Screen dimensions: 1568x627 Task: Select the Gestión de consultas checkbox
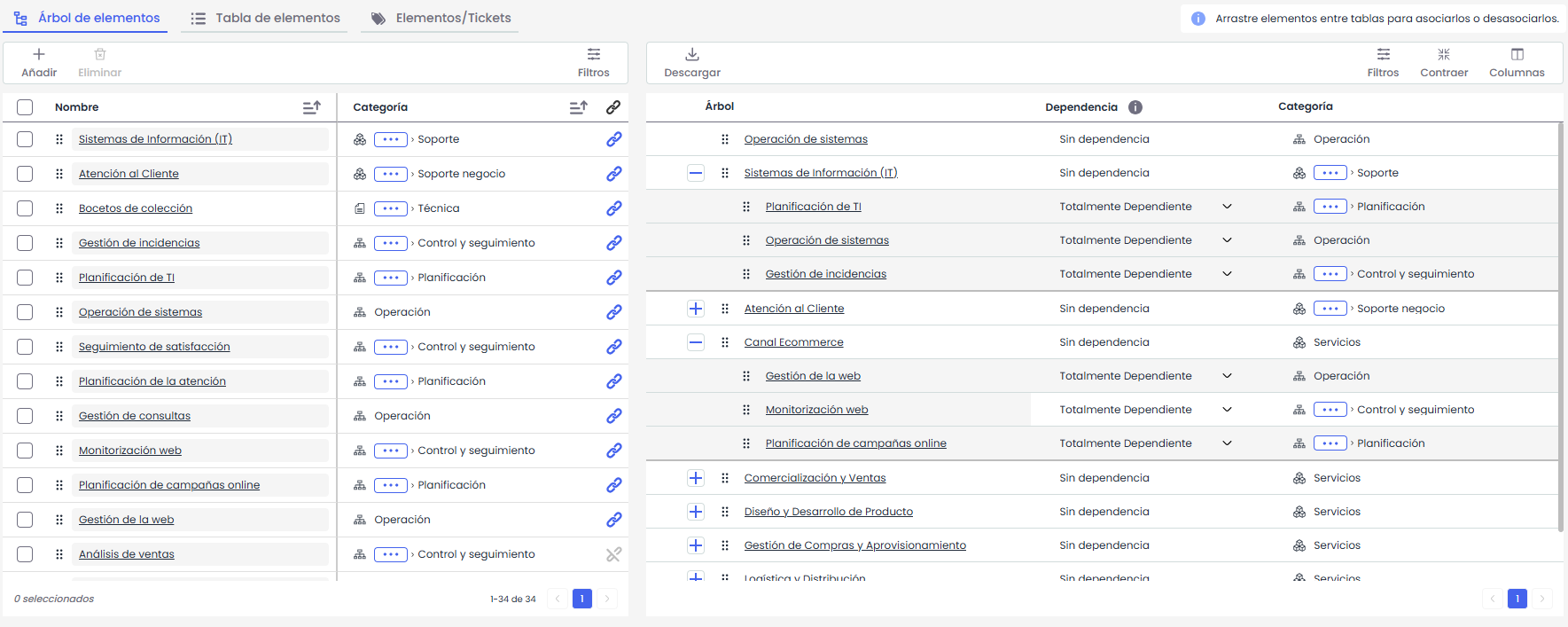pos(25,416)
